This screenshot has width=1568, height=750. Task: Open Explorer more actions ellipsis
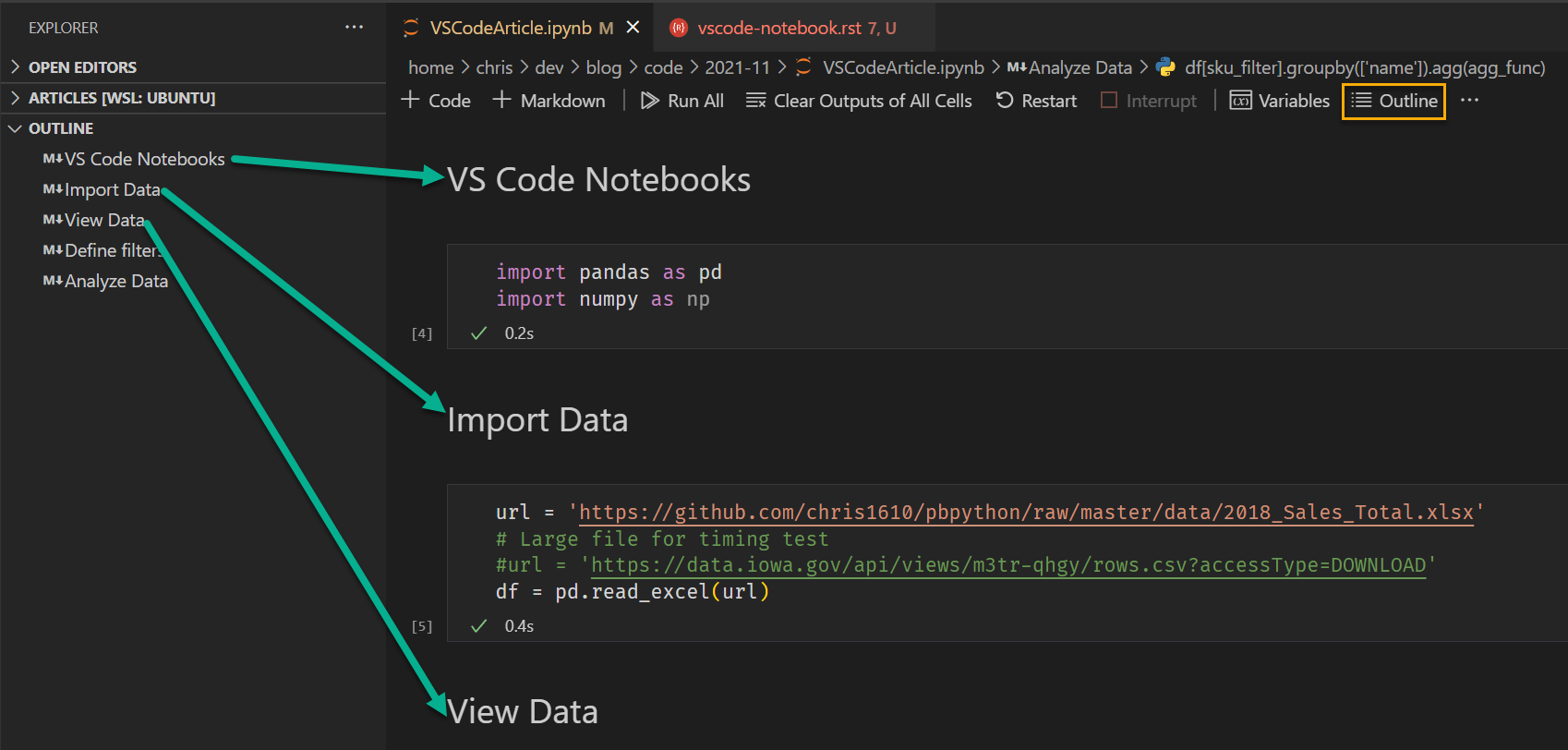tap(354, 28)
